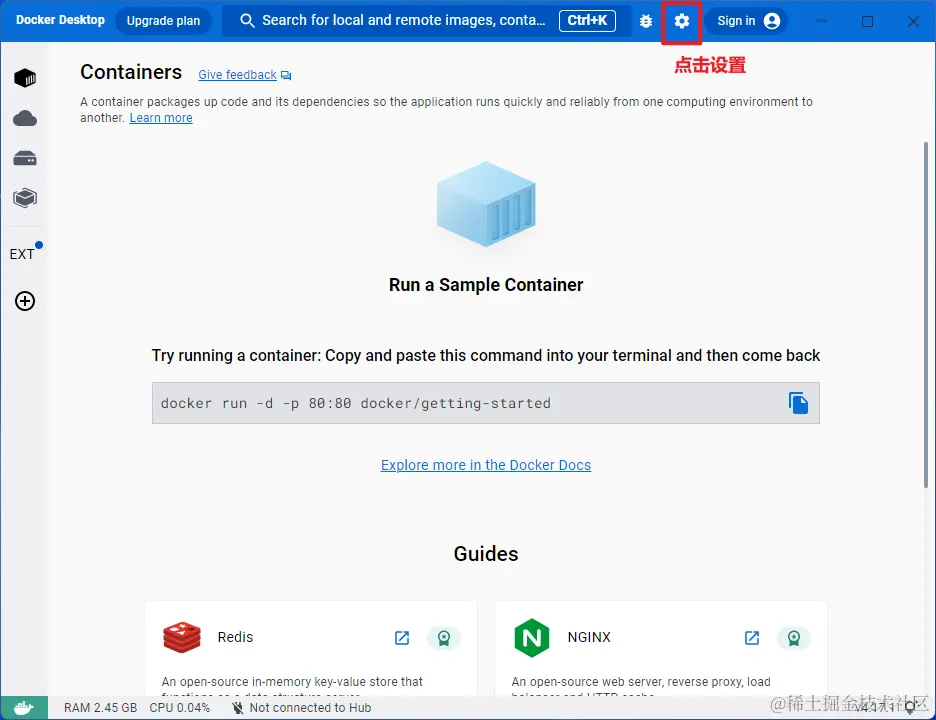Open Explore more in the Docker Docs
Viewport: 936px width, 720px height.
click(486, 465)
